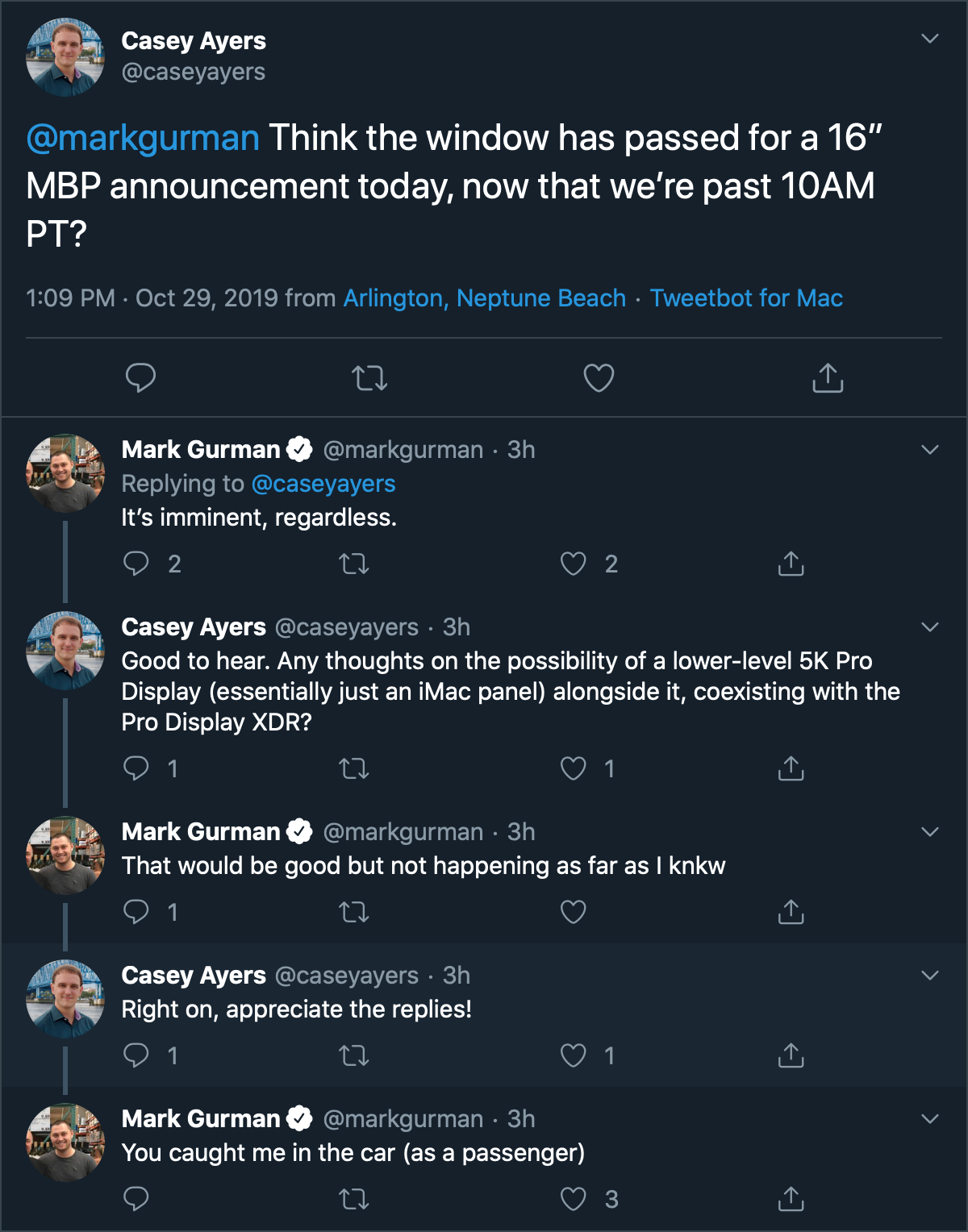
Task: Reply to the "not happening as far as I knkw" tweet
Action: [136, 912]
